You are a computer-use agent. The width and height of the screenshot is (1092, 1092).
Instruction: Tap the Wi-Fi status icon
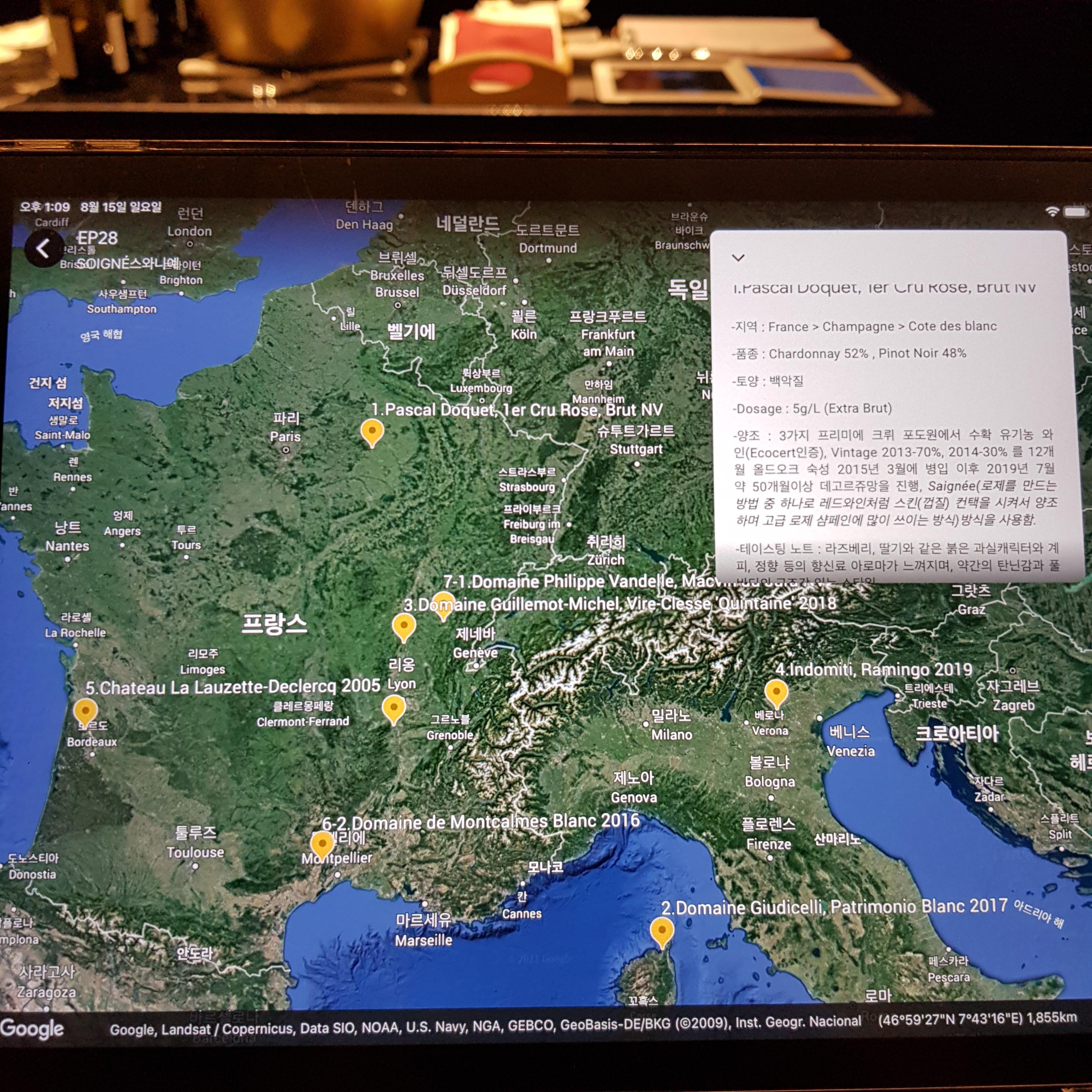[x=1052, y=211]
